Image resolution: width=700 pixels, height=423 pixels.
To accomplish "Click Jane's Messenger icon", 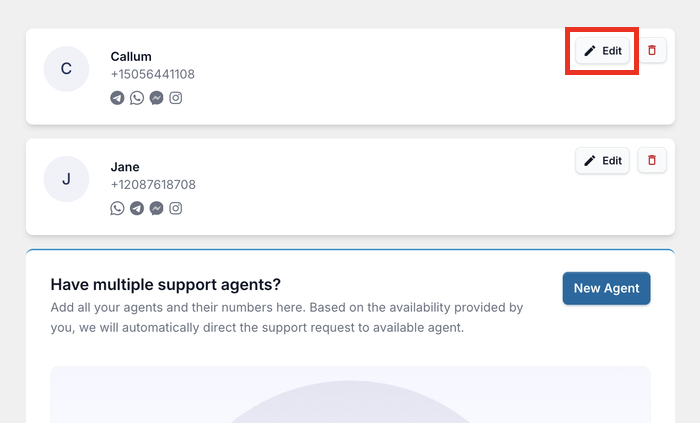I will [156, 208].
